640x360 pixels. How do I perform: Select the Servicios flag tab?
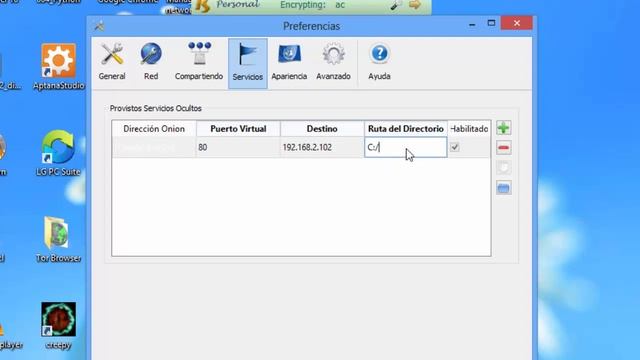click(x=248, y=63)
